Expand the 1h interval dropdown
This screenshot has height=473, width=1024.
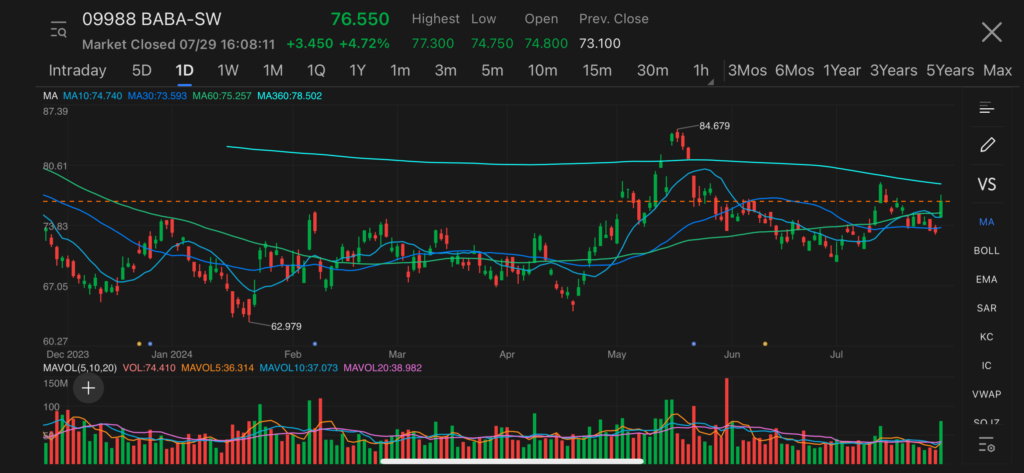pyautogui.click(x=702, y=71)
